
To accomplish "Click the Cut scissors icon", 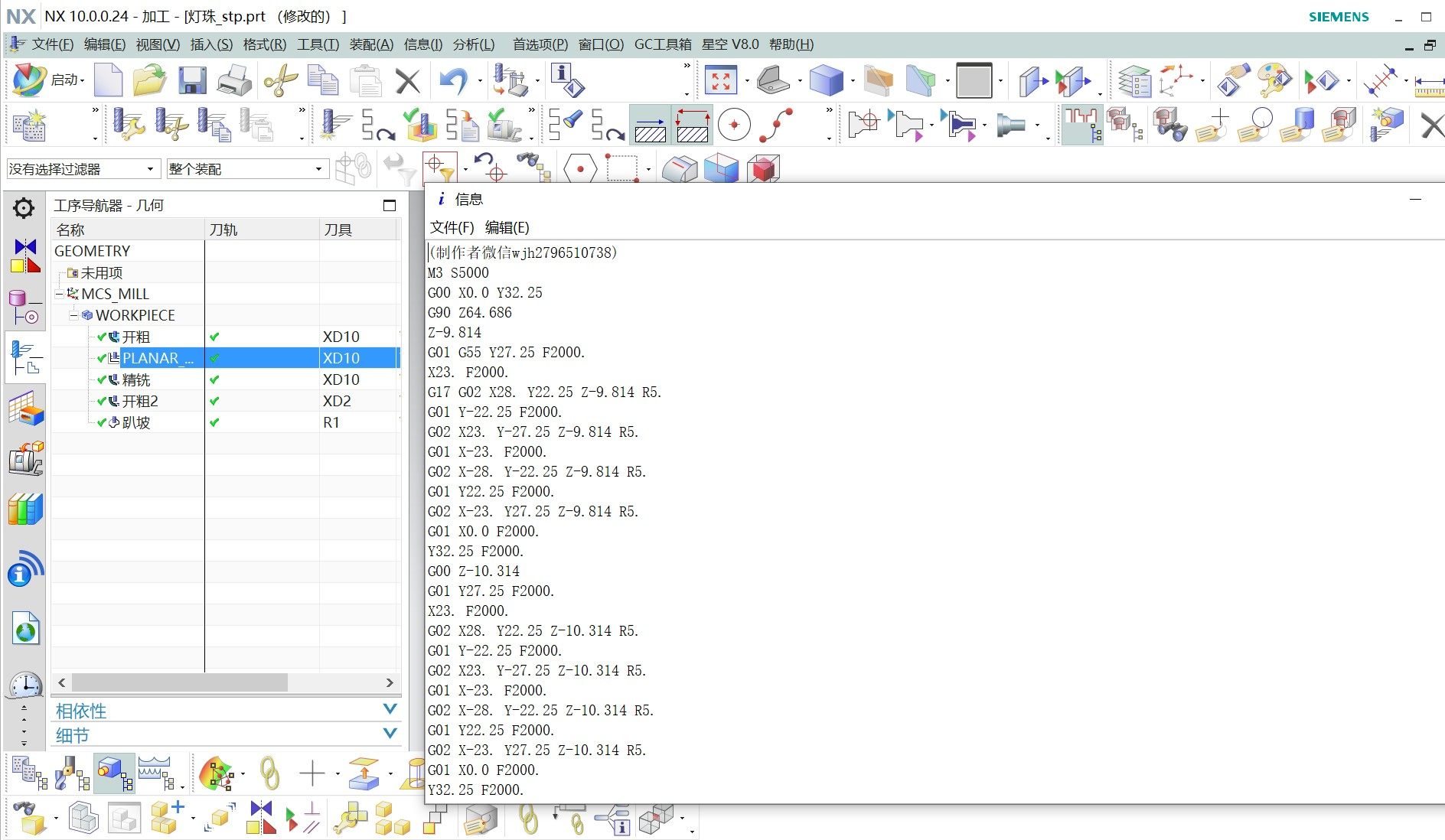I will pos(280,80).
